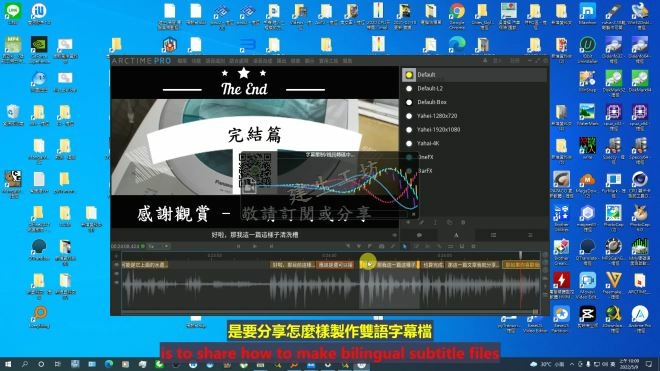Open the NVIDIA GeForce Experience desktop icon
Viewport: 660px width, 371px height.
tap(39, 49)
